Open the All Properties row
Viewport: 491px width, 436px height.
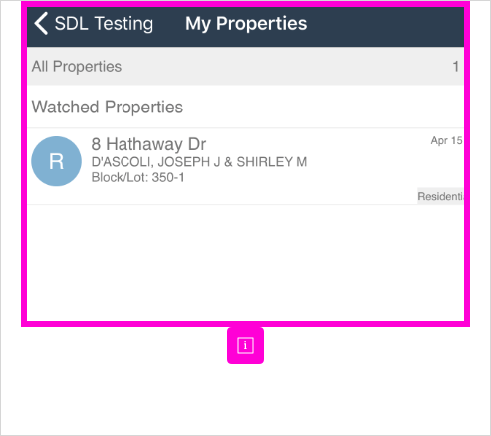tap(245, 66)
